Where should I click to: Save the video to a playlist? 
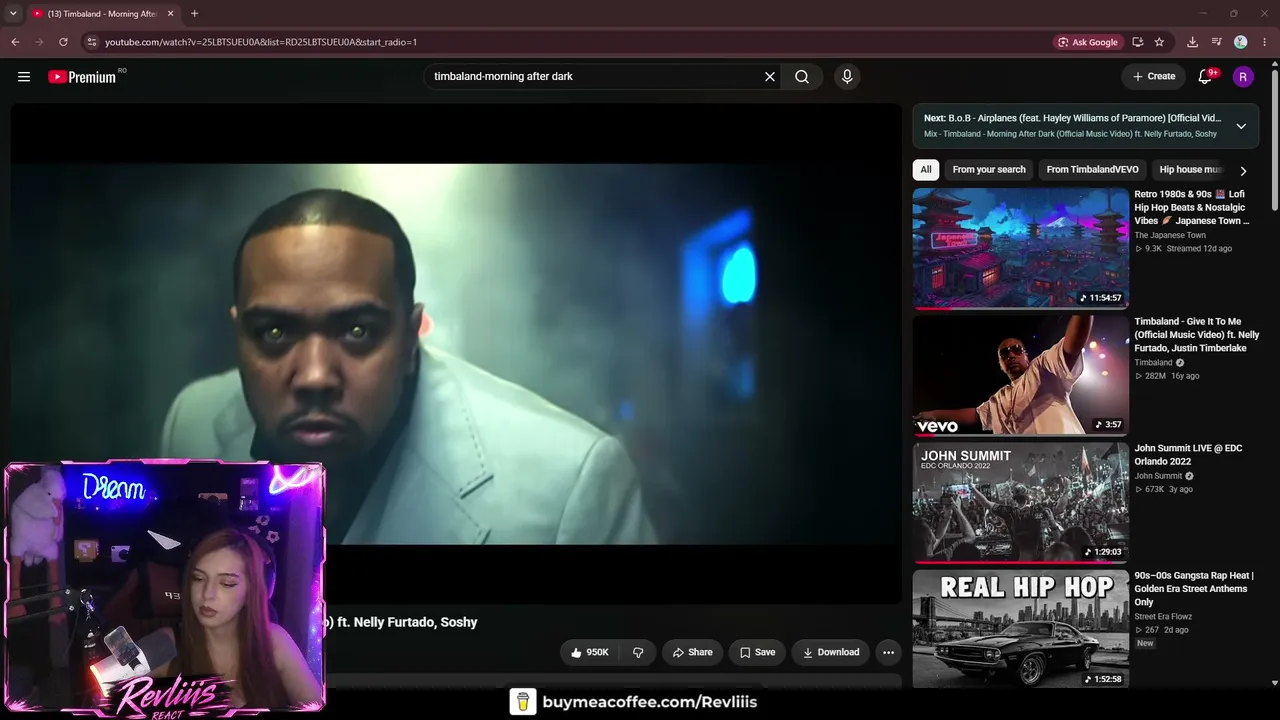click(x=757, y=652)
